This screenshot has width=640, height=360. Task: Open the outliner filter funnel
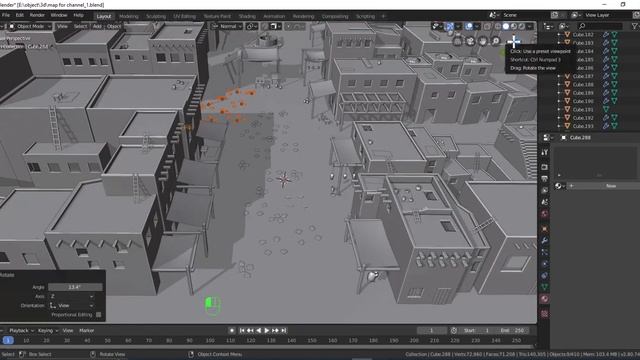[635, 26]
